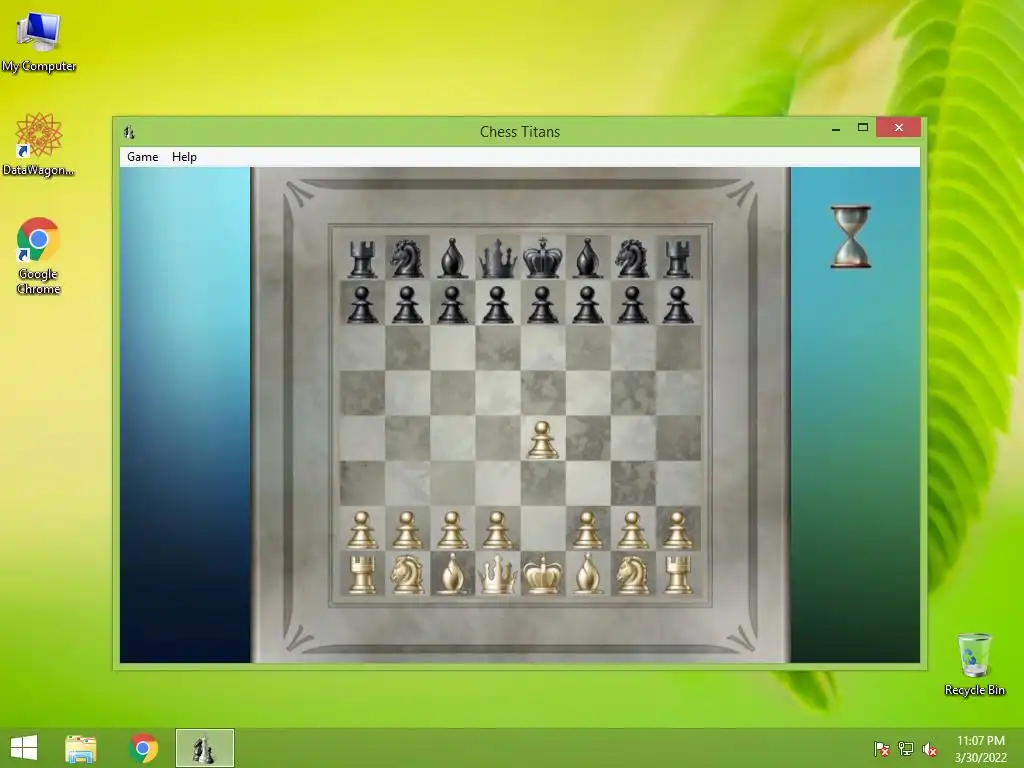Select the black rook on a8
Image resolution: width=1024 pixels, height=768 pixels.
tap(362, 259)
